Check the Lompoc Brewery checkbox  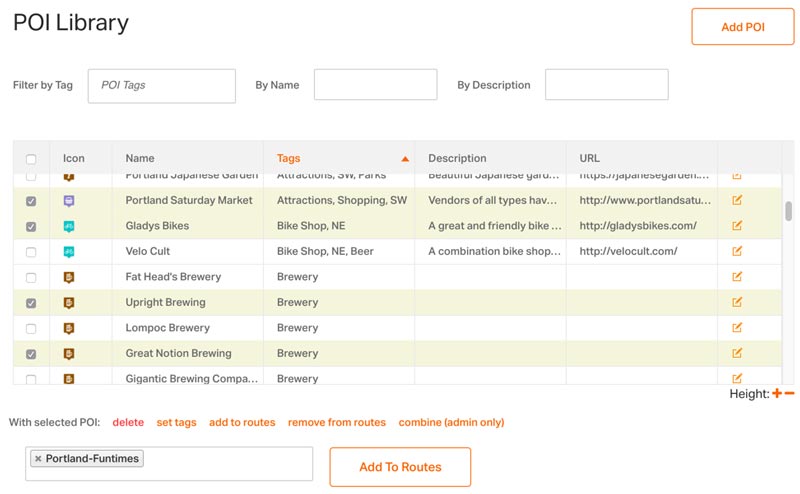tap(31, 329)
